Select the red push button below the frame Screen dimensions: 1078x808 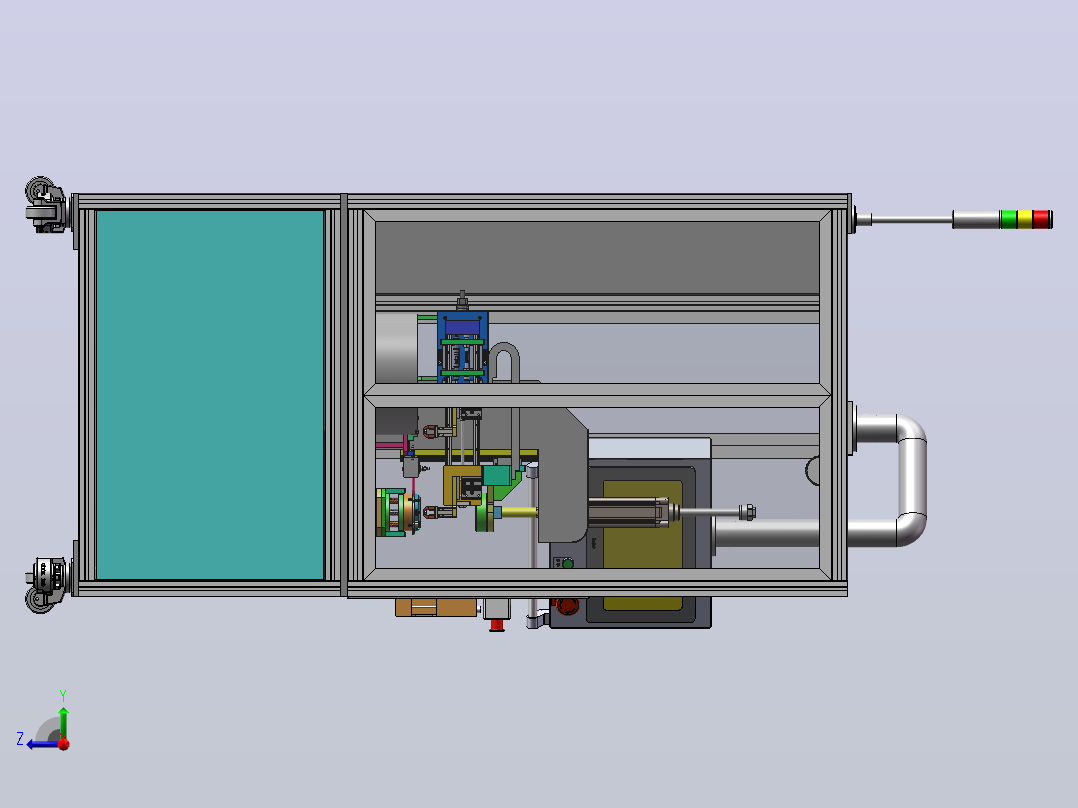[496, 624]
